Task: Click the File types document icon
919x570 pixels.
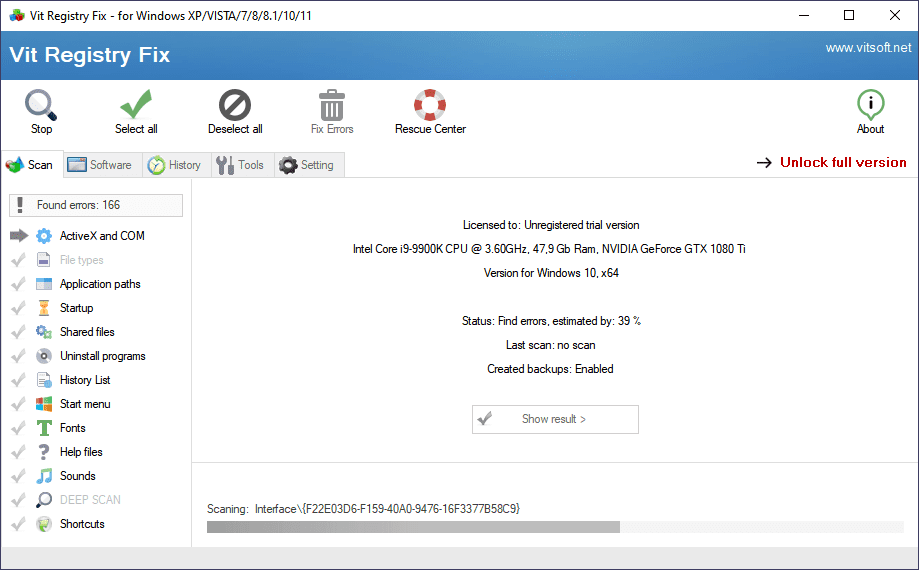Action: 44,260
